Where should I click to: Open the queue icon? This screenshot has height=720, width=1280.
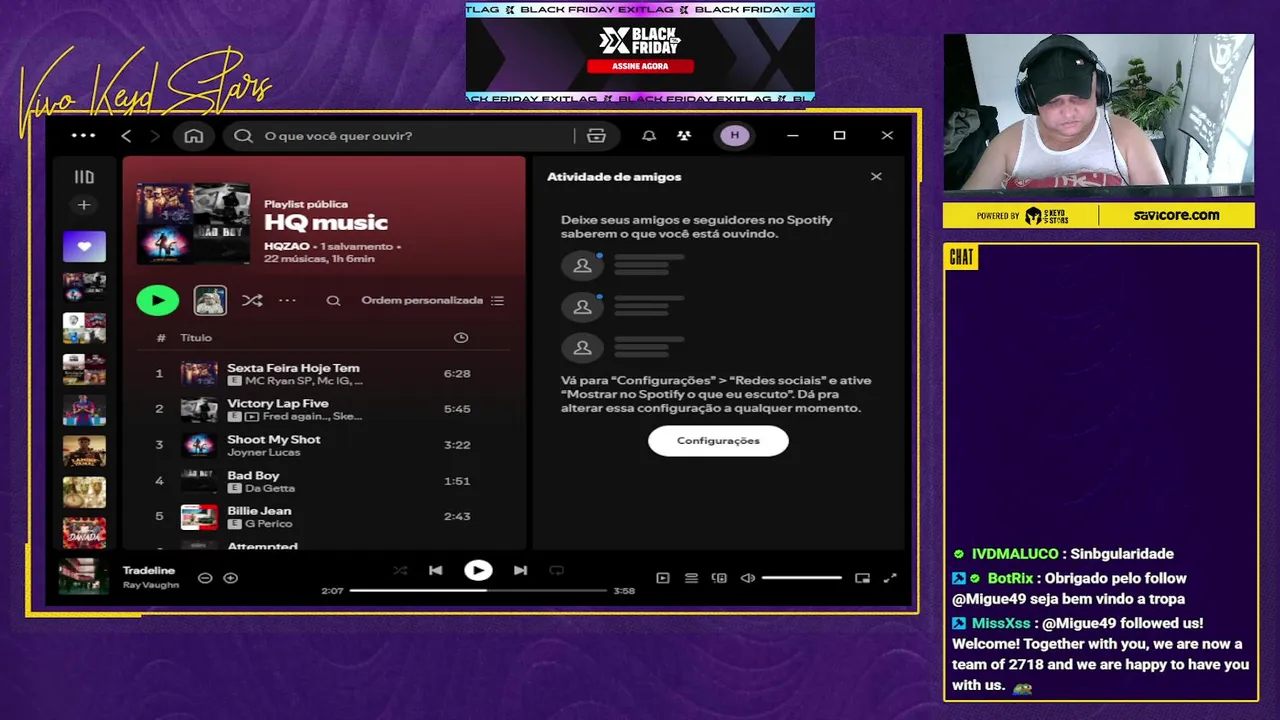point(691,578)
